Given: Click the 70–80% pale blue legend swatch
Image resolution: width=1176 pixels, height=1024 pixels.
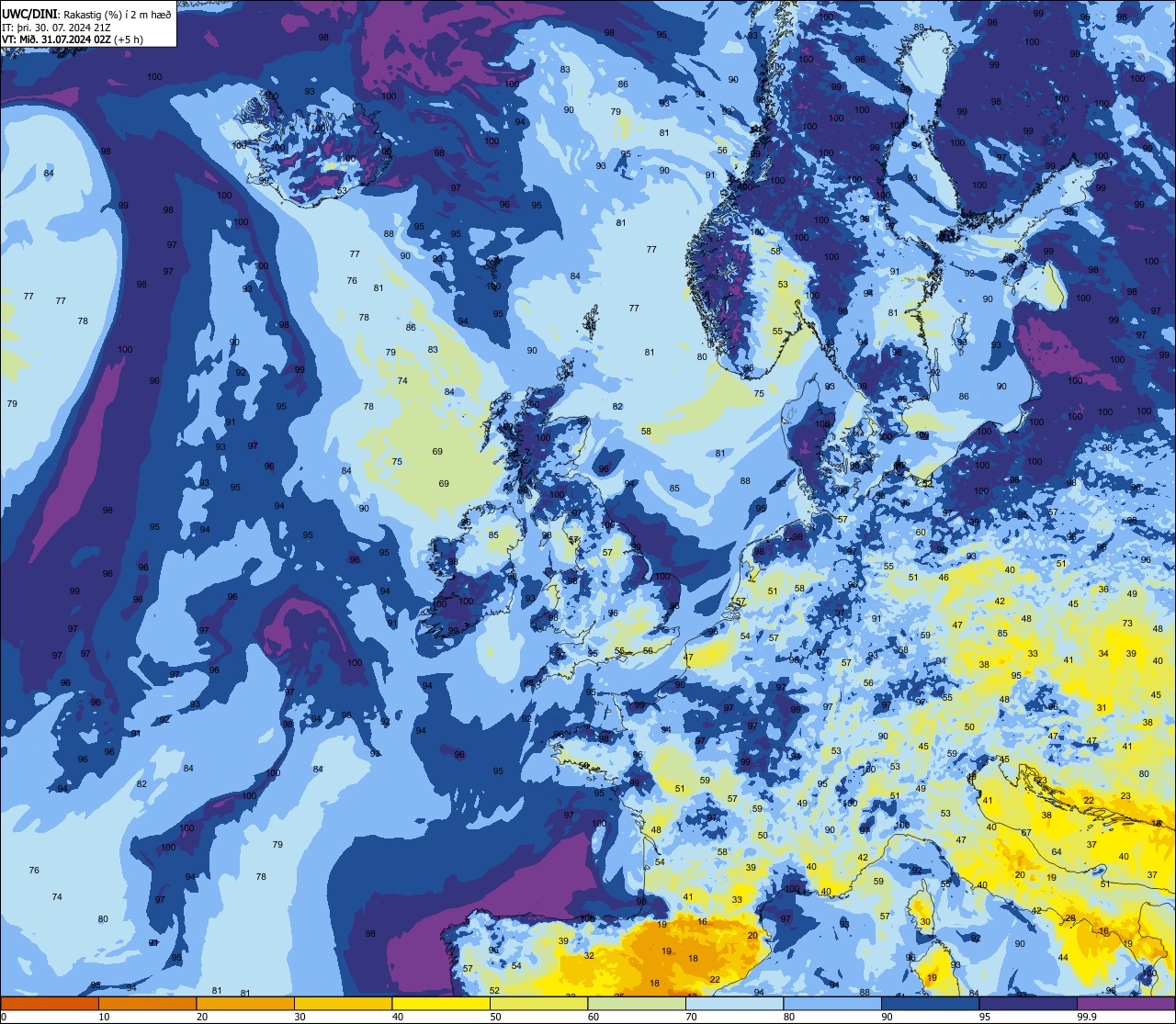Looking at the screenshot, I should (x=735, y=1004).
